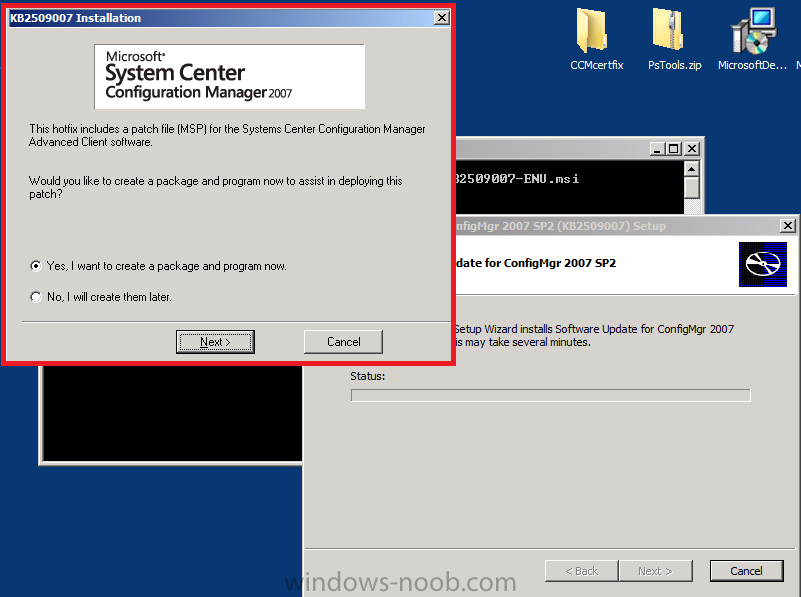
Task: Open the PsTools.zip archive icon
Action: pyautogui.click(x=672, y=38)
